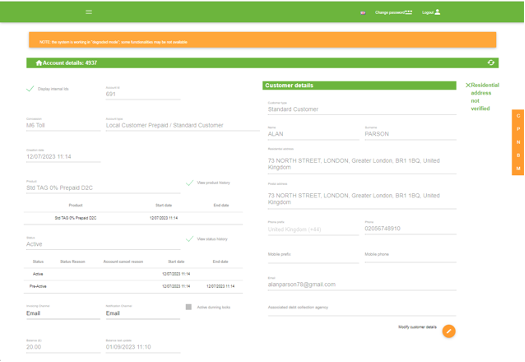Click the Account details: 4937 title
This screenshot has height=362, width=525.
(x=70, y=63)
